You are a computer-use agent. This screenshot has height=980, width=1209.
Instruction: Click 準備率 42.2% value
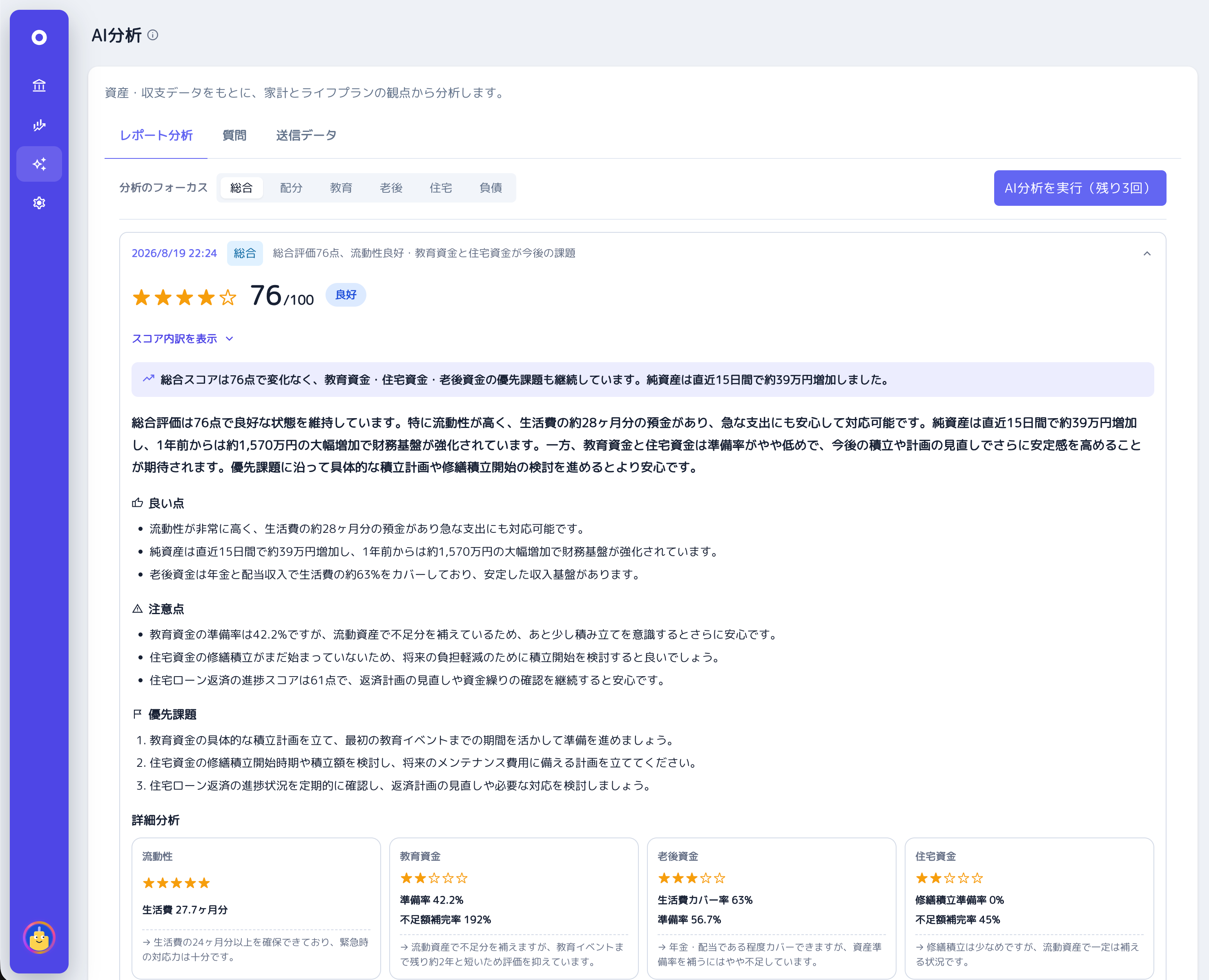click(x=431, y=900)
